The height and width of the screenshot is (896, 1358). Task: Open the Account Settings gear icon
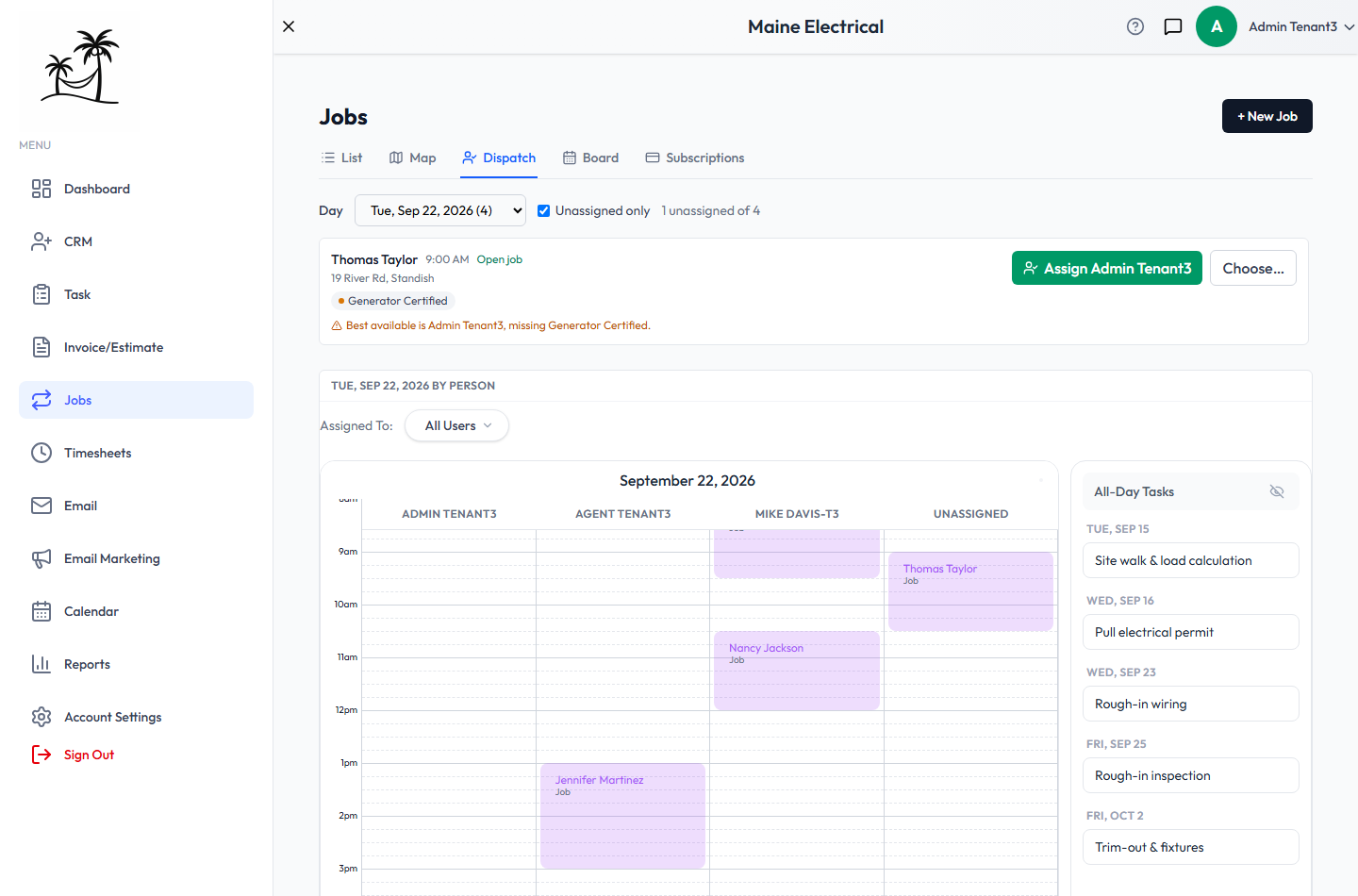41,717
